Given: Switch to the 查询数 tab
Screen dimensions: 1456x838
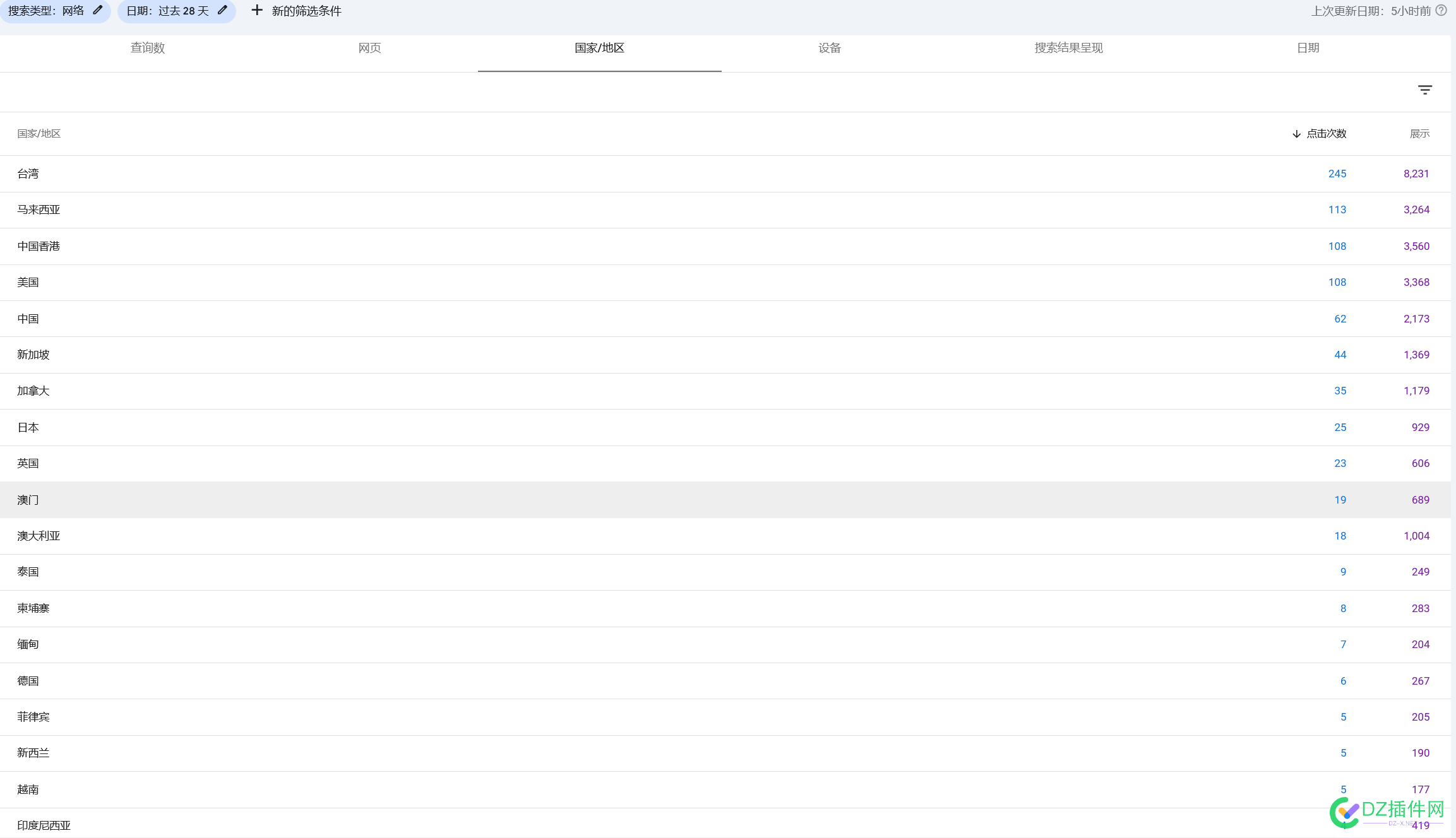Looking at the screenshot, I should tap(148, 48).
